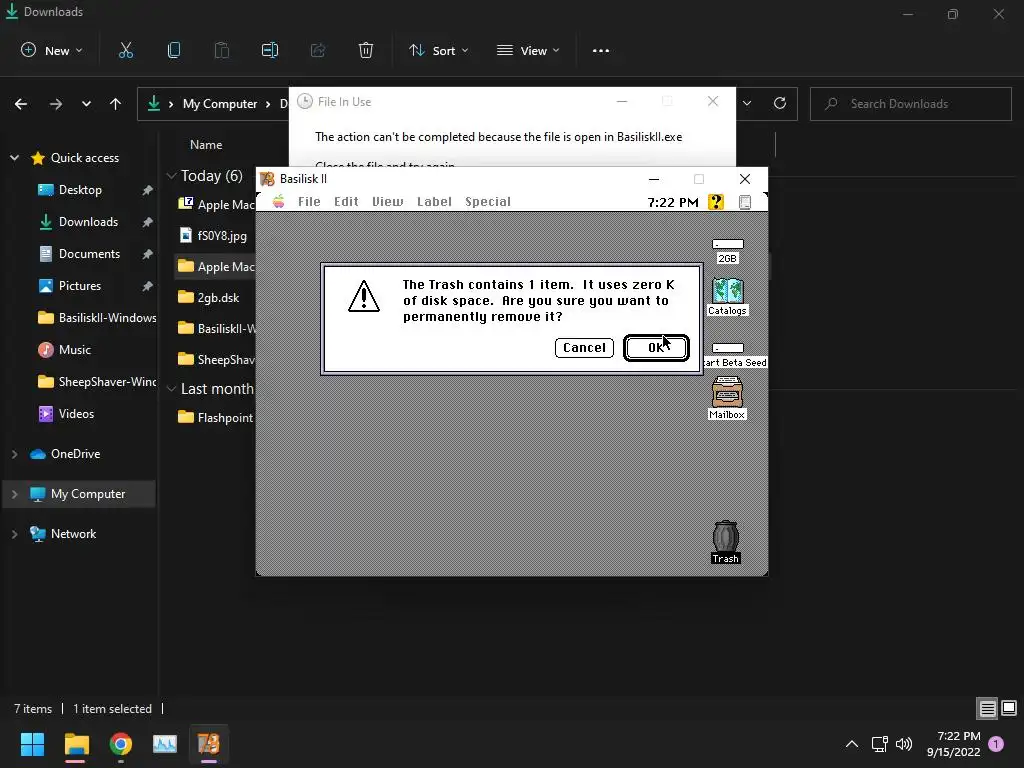Screen dimensions: 1024x768
Task: Select the 2GB disk icon
Action: point(728,251)
